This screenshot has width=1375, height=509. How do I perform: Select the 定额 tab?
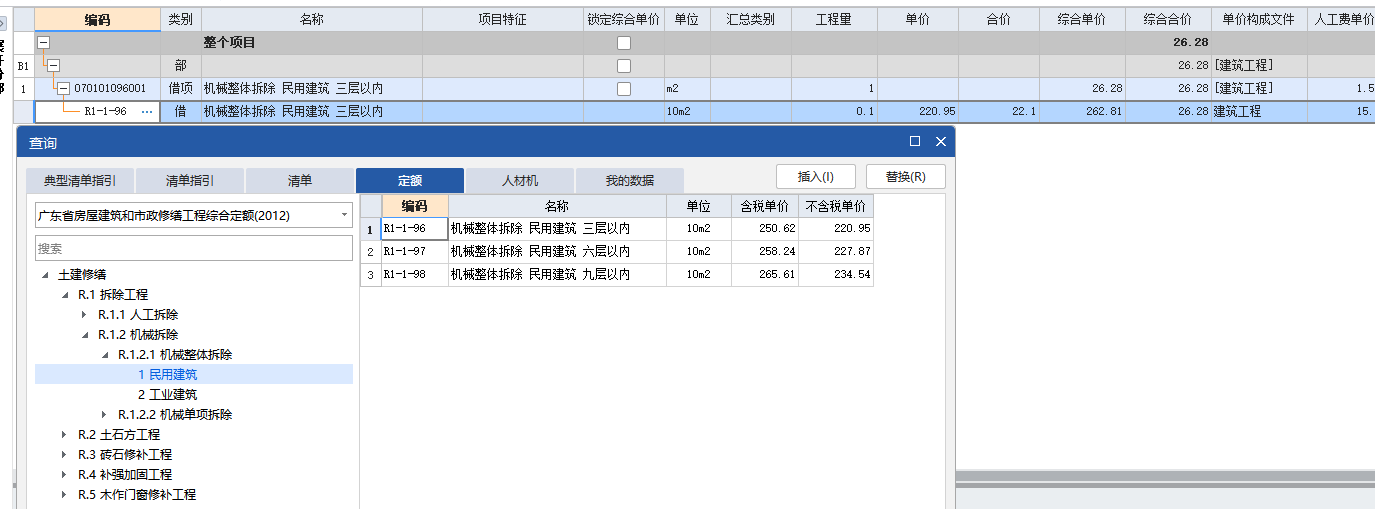point(410,181)
